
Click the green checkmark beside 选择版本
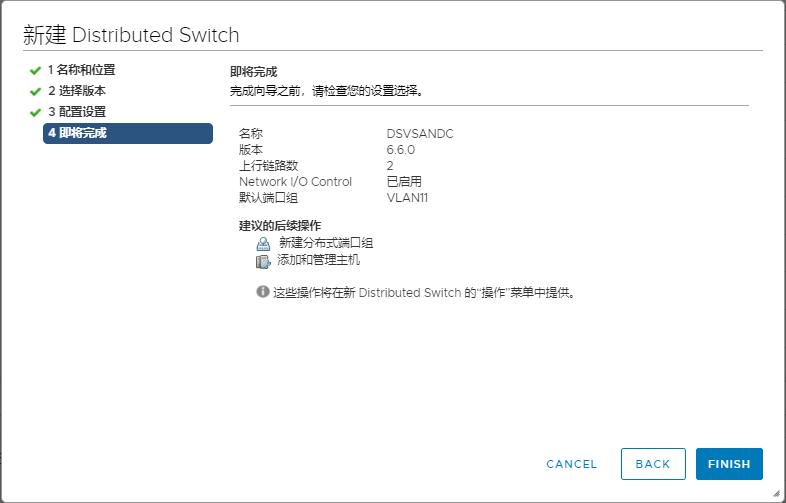pos(35,92)
